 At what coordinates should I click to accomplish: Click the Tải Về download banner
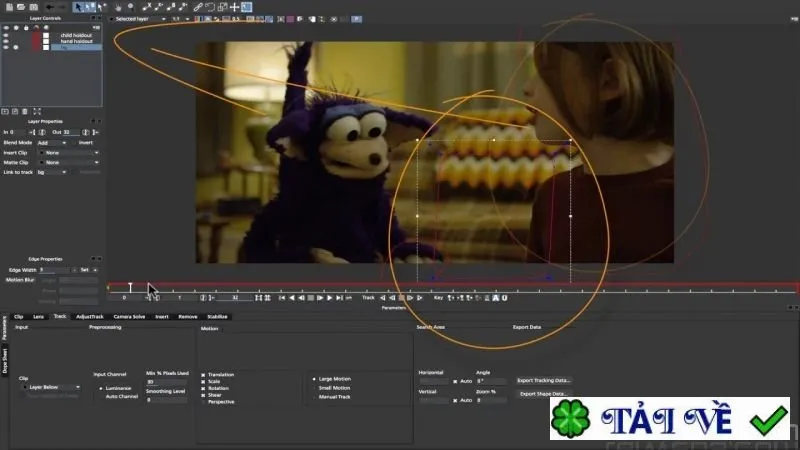click(669, 419)
